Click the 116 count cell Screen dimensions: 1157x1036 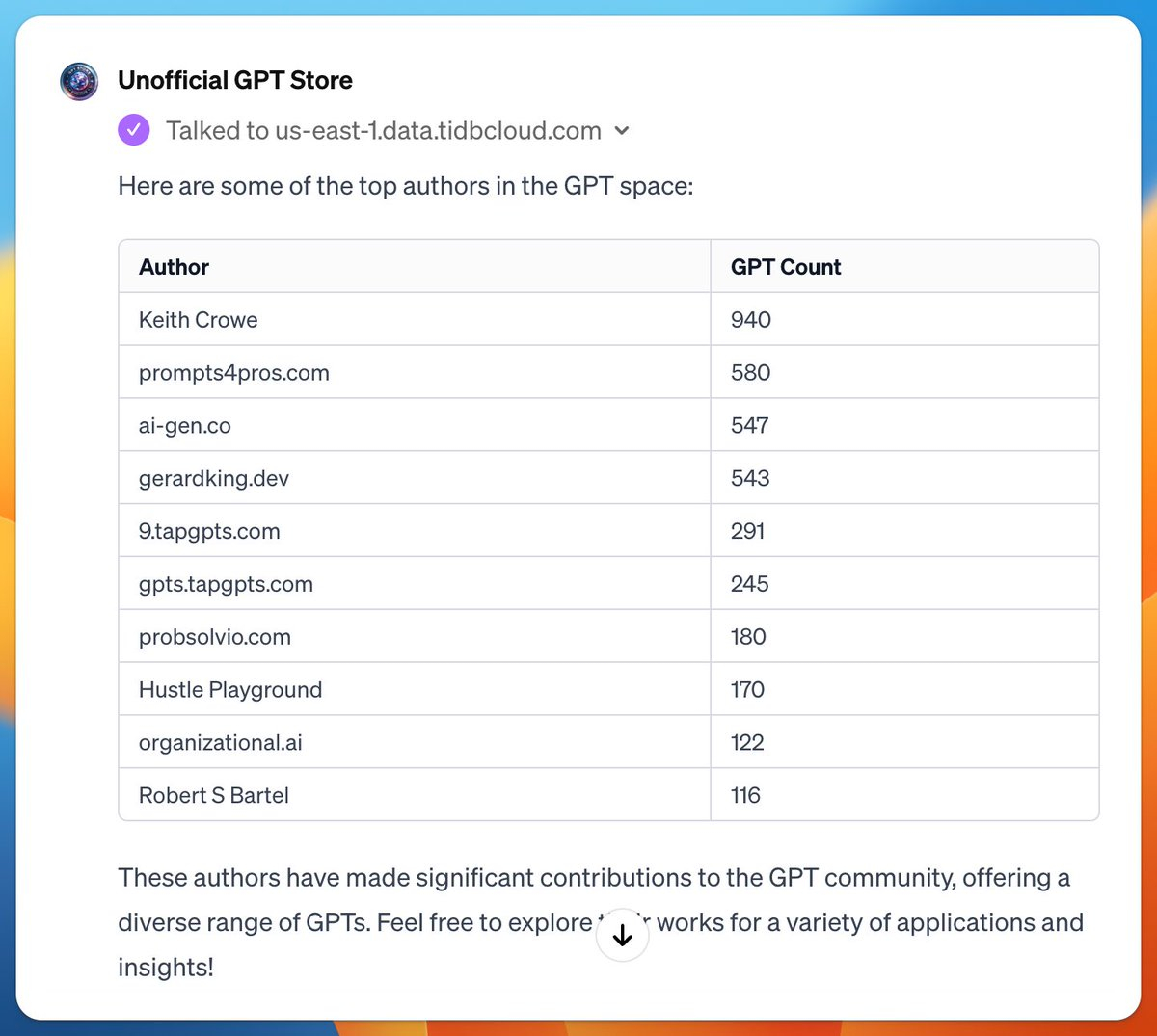[904, 795]
